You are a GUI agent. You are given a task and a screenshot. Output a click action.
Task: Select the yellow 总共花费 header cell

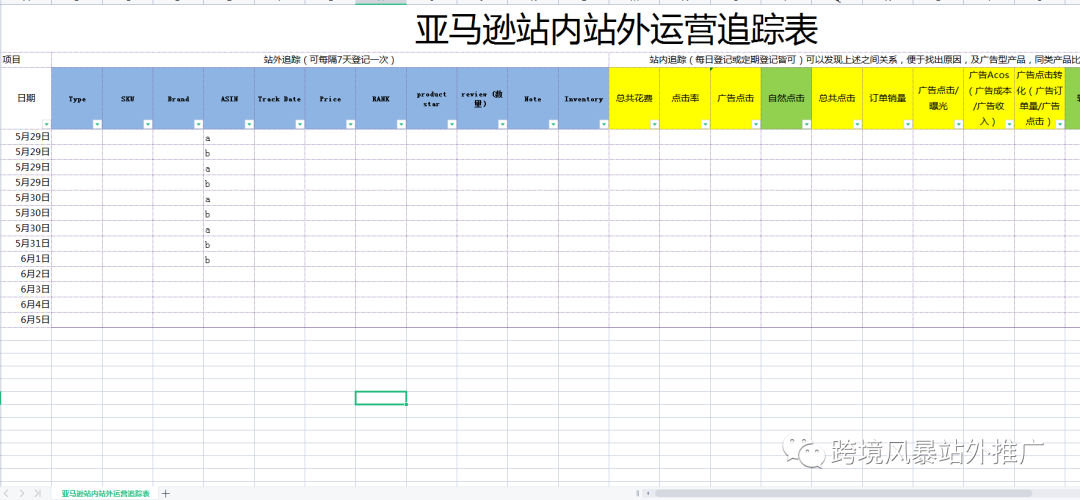pyautogui.click(x=634, y=98)
